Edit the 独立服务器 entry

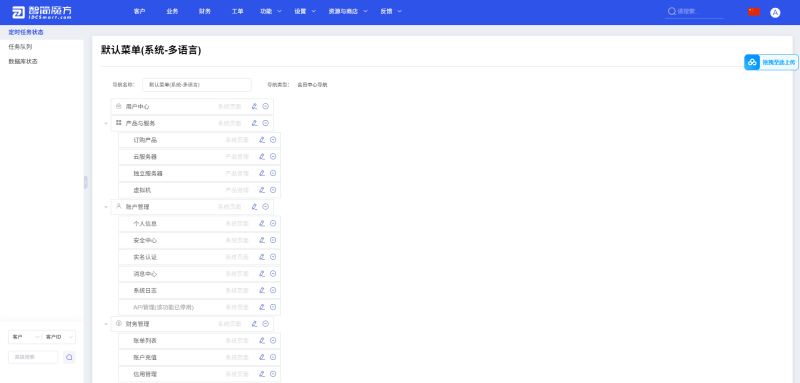262,173
